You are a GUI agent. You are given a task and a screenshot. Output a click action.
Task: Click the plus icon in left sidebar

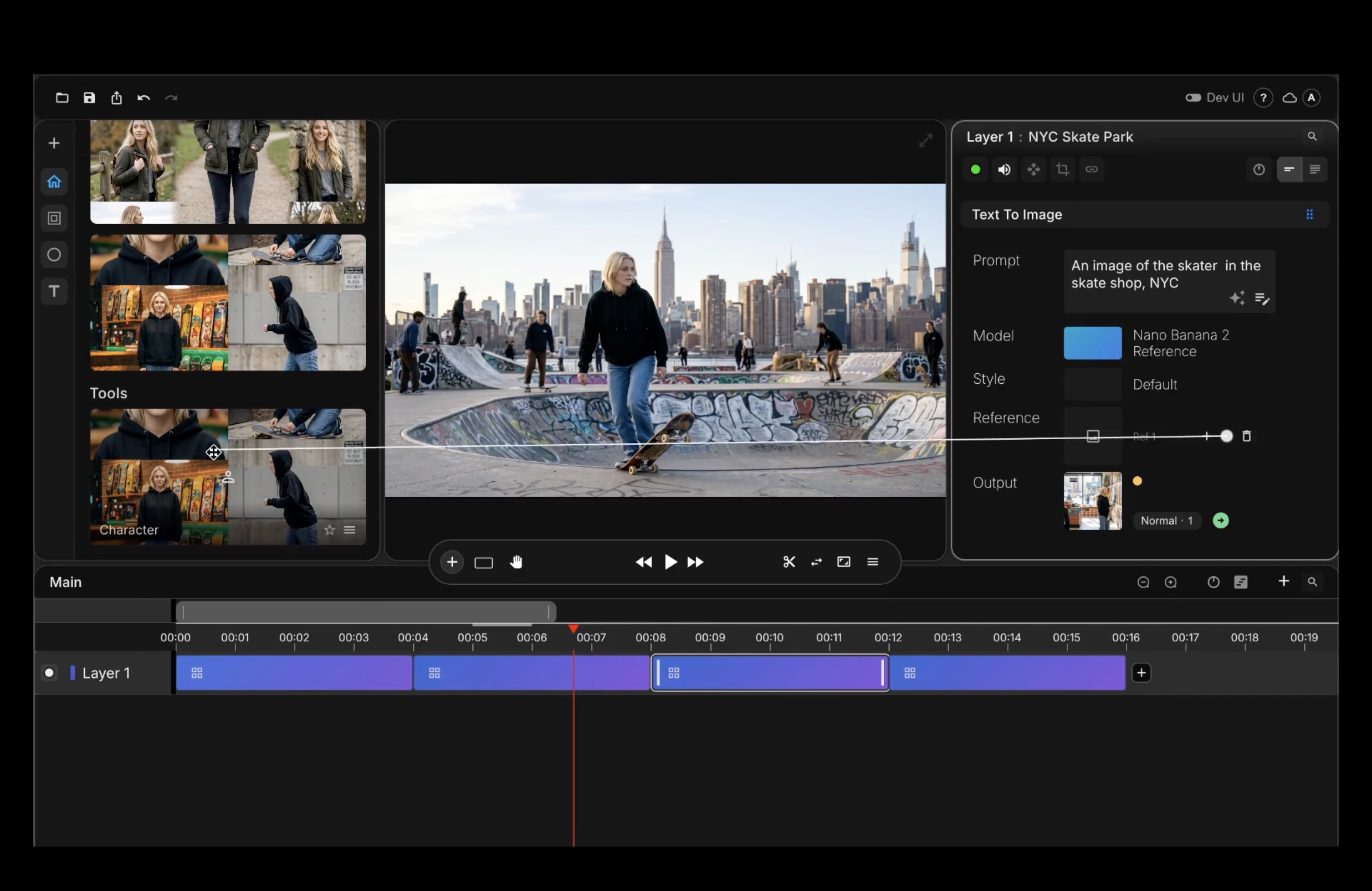pyautogui.click(x=54, y=143)
